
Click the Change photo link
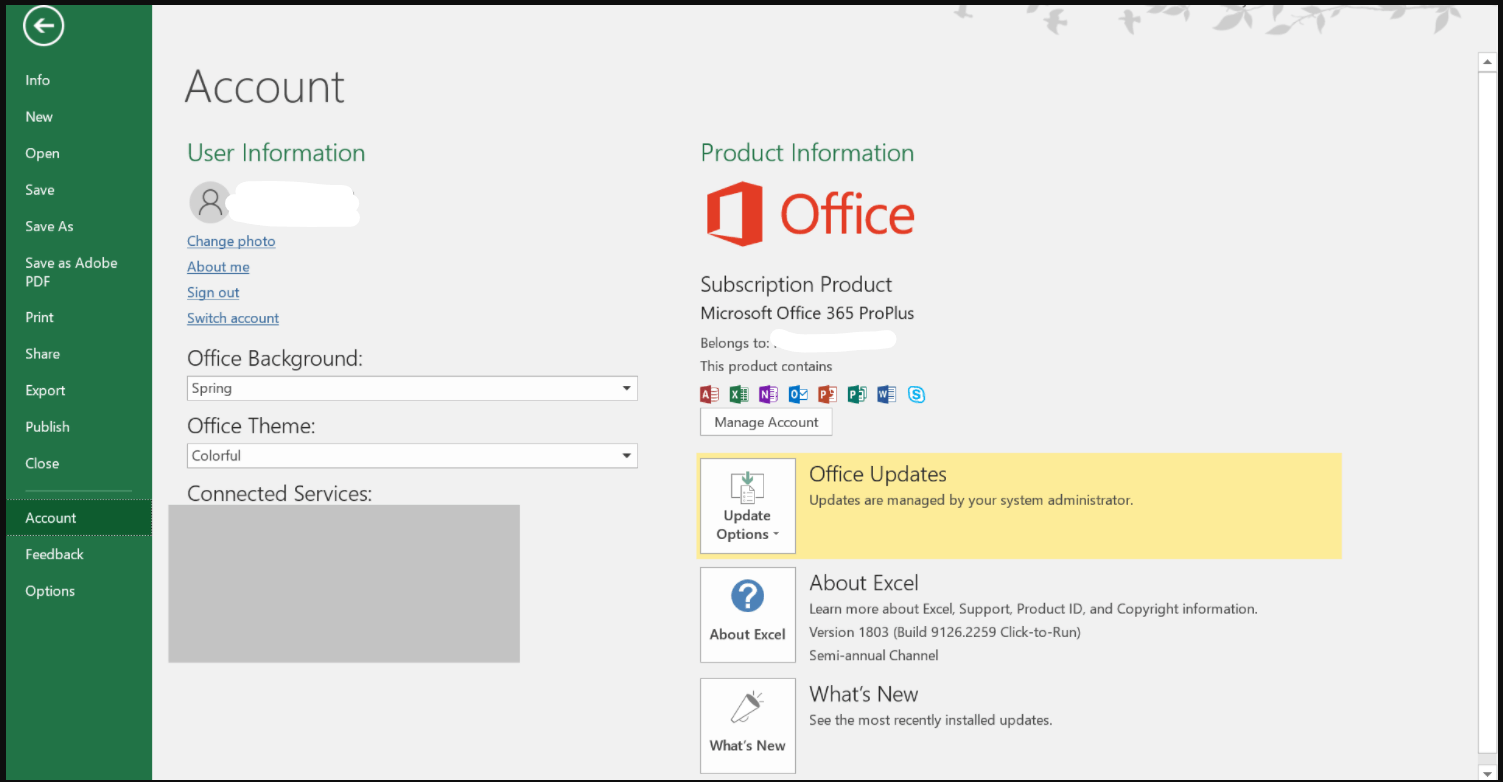pyautogui.click(x=231, y=241)
